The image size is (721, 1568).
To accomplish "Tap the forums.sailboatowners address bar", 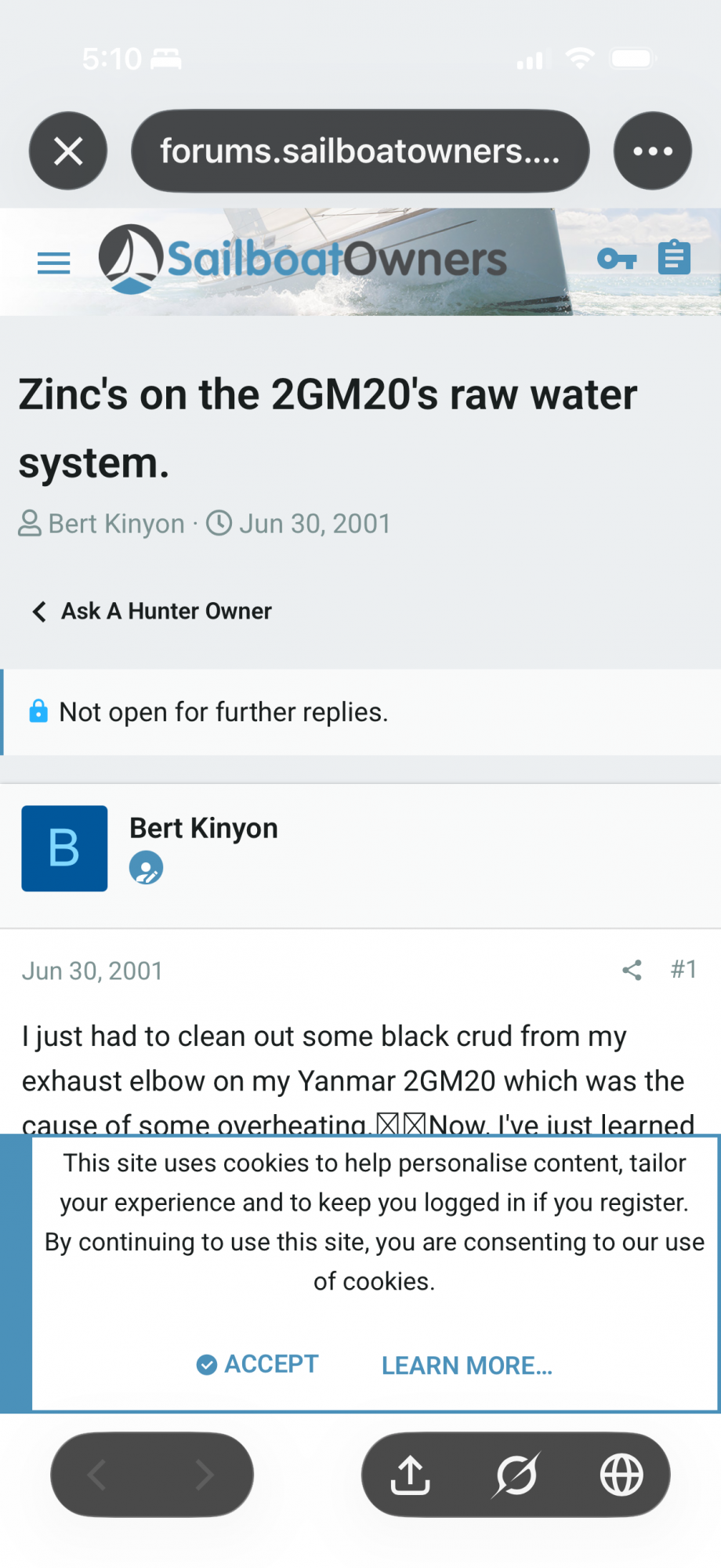I will pyautogui.click(x=360, y=151).
